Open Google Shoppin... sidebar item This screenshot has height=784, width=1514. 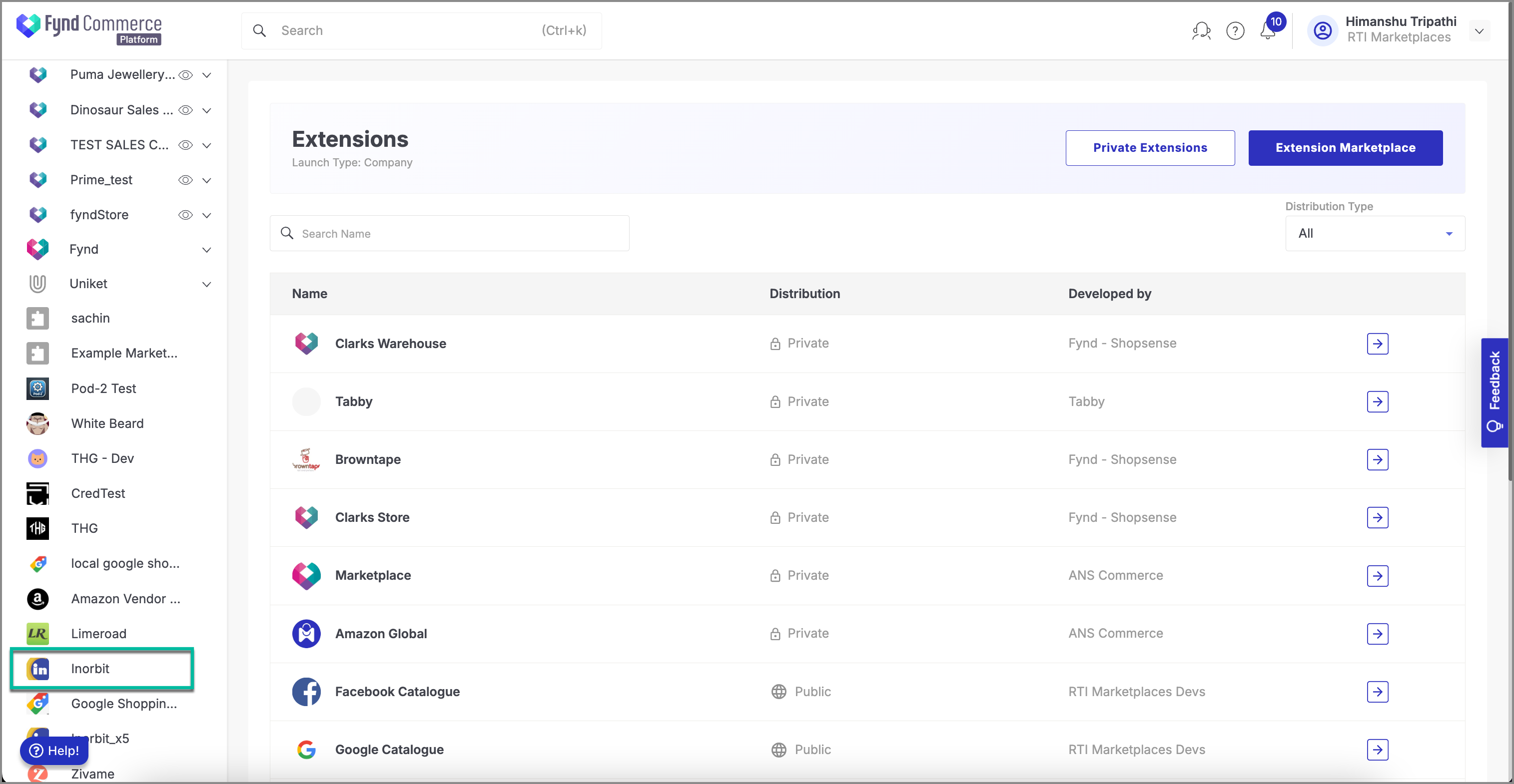(123, 704)
